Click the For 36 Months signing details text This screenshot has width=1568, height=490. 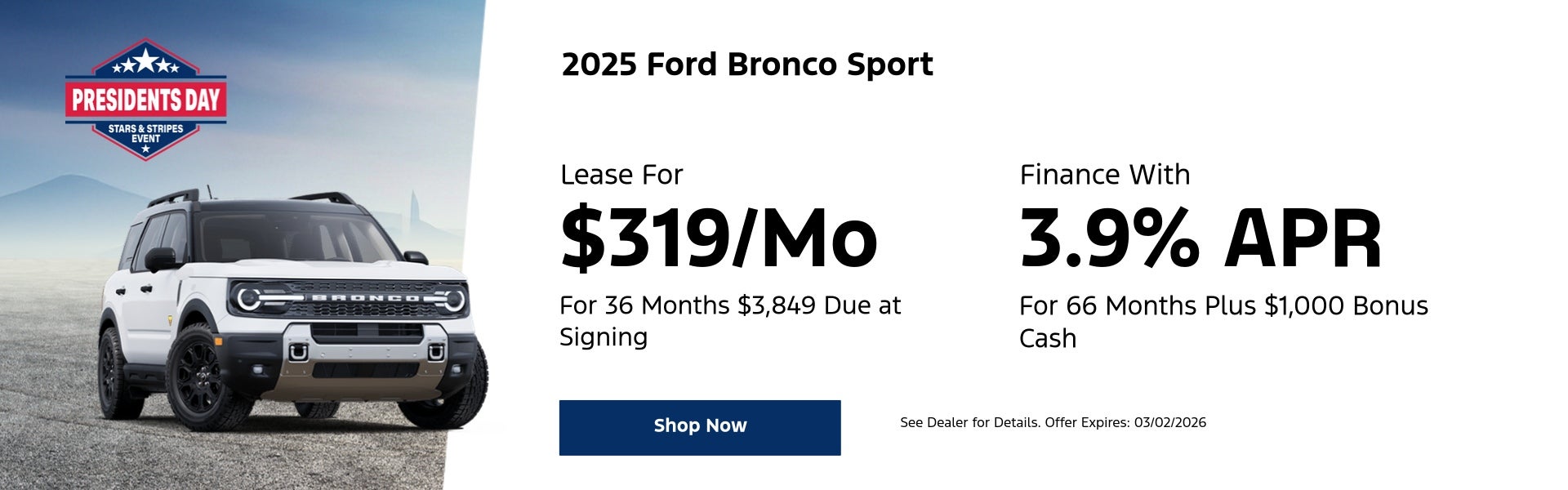tap(729, 322)
